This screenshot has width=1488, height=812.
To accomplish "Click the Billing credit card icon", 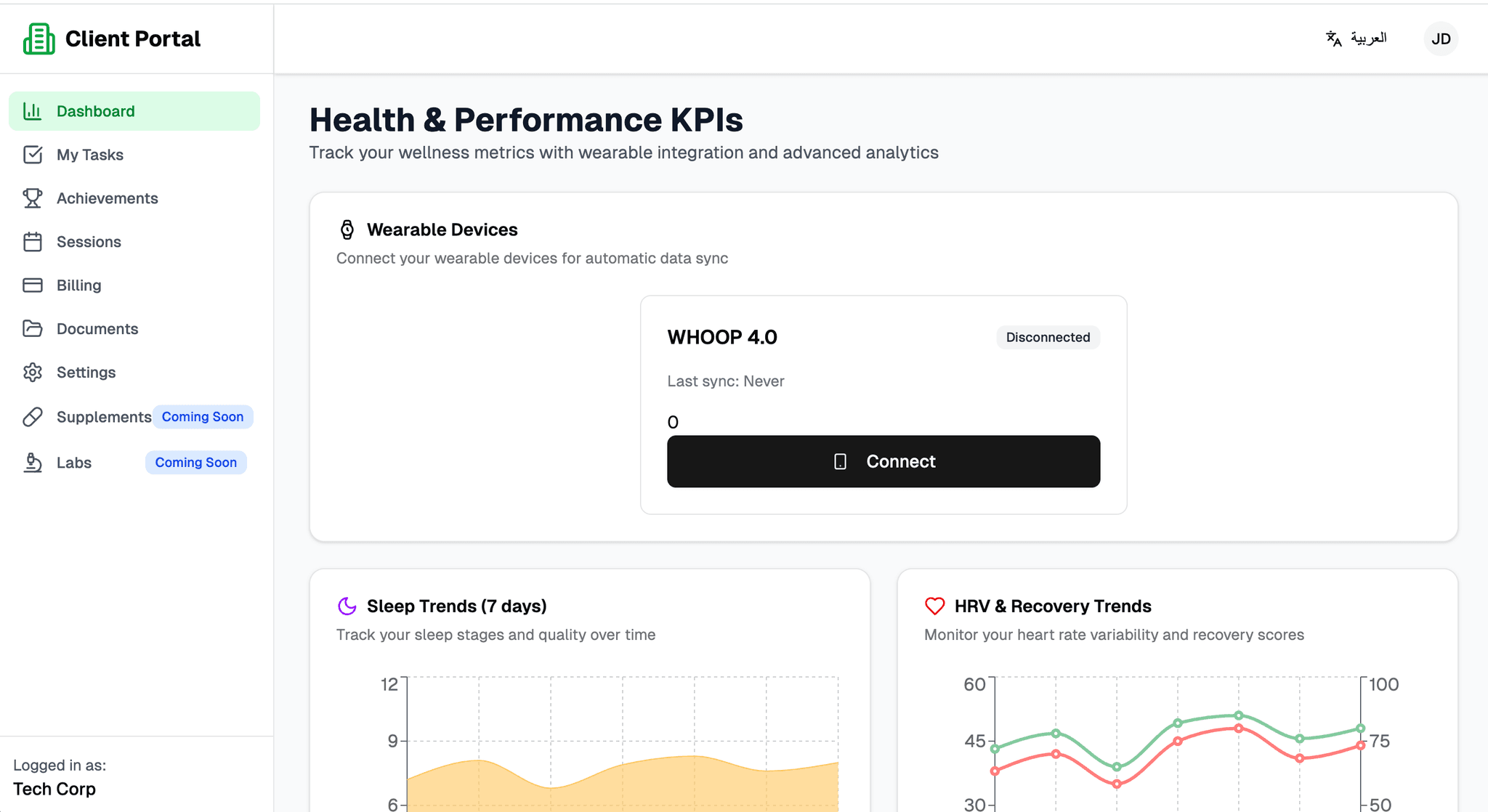I will [33, 285].
